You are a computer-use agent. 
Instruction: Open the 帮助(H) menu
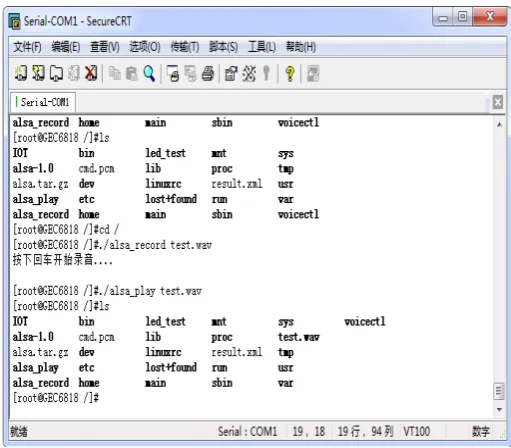(301, 47)
